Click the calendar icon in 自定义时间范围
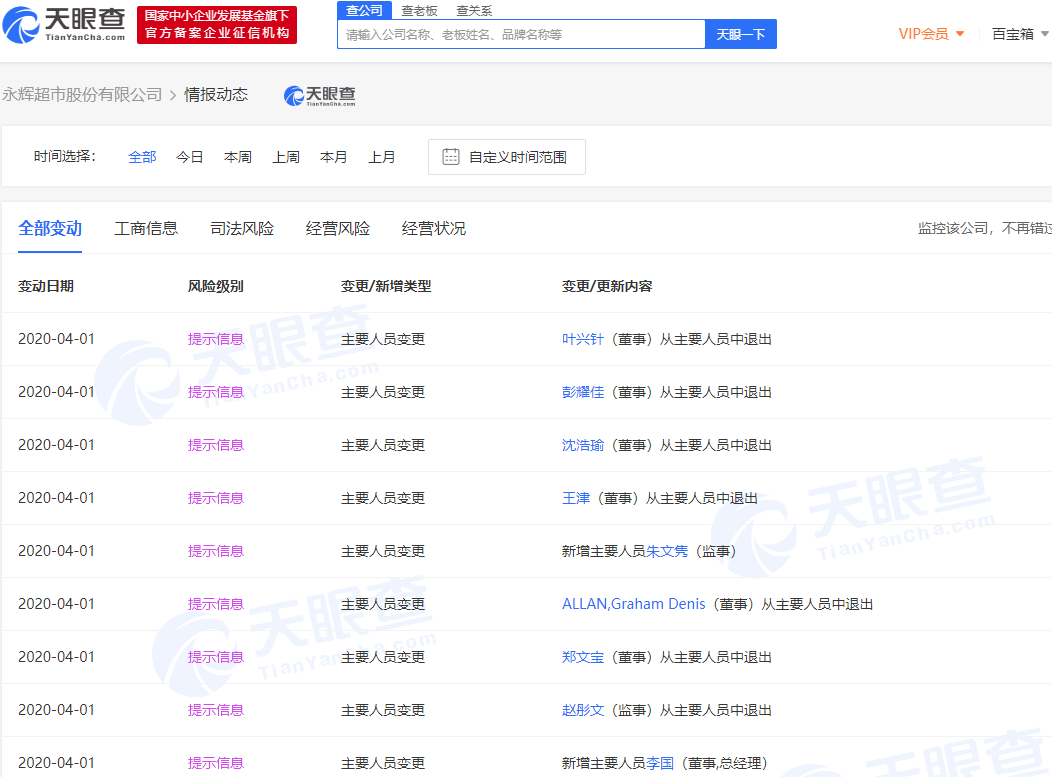1052x777 pixels. point(451,157)
